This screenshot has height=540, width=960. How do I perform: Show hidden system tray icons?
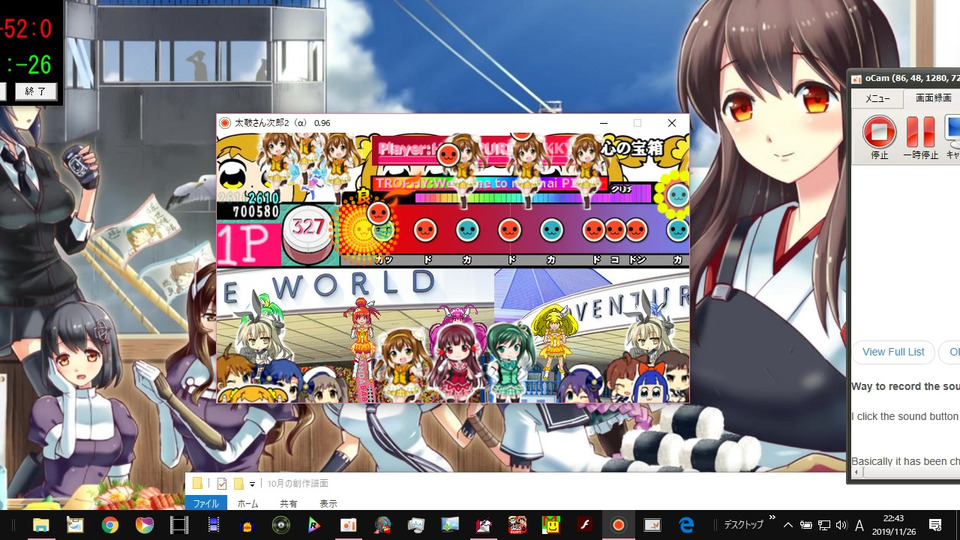coord(788,525)
